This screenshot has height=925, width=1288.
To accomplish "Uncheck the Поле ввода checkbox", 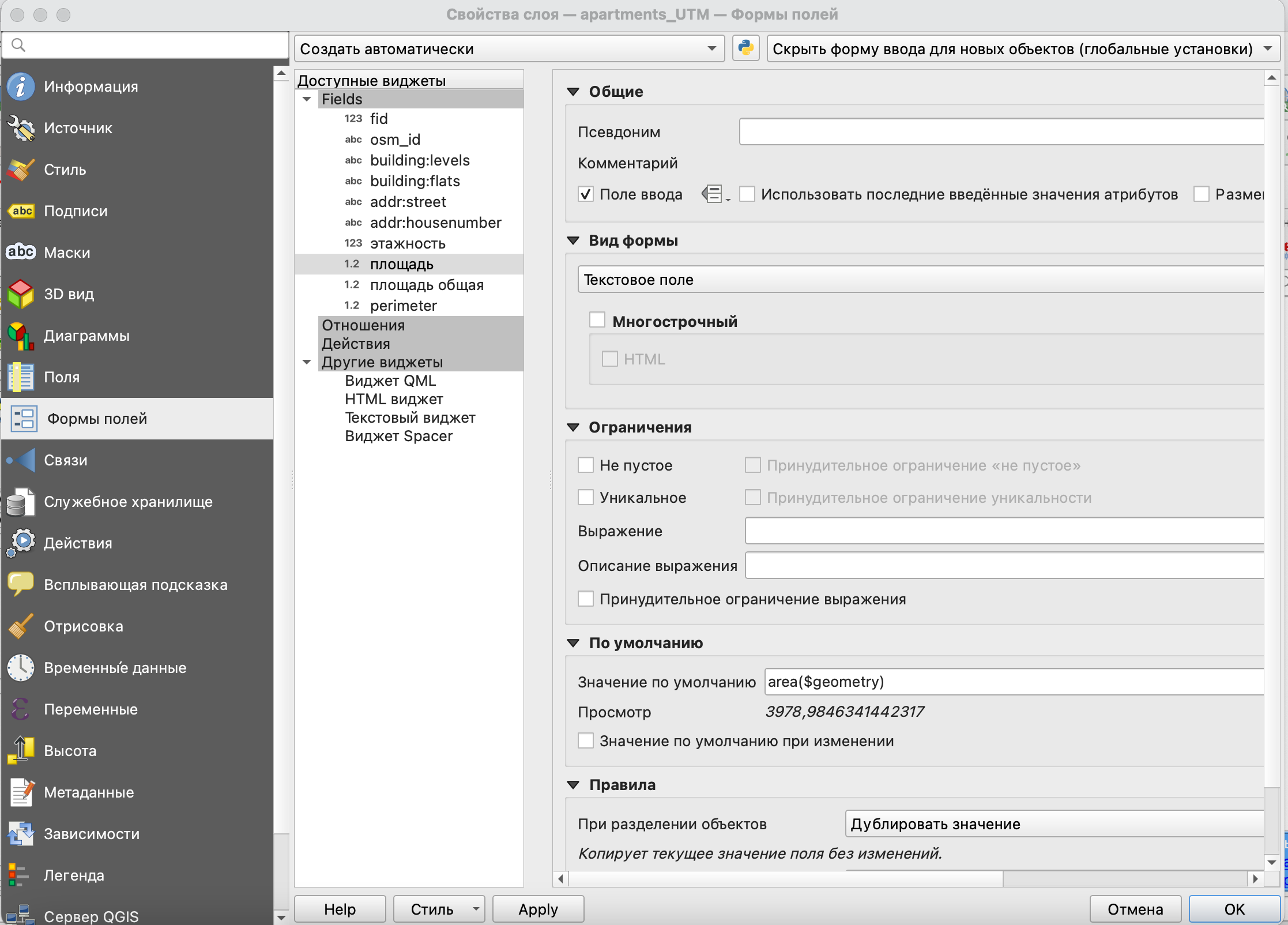I will (586, 194).
